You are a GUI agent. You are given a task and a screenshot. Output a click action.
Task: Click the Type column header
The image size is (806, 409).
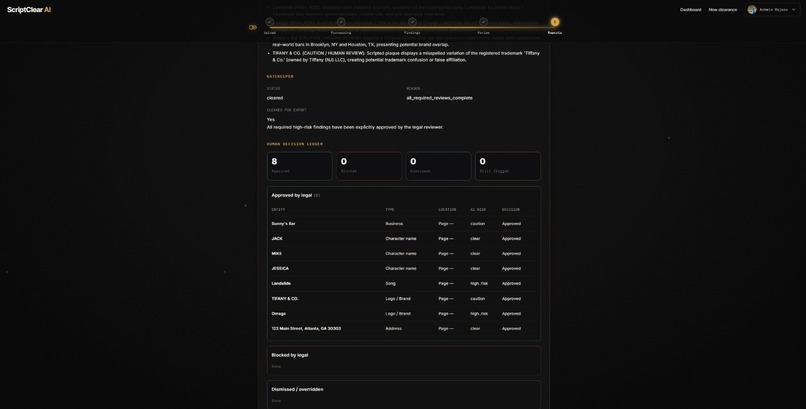click(390, 210)
